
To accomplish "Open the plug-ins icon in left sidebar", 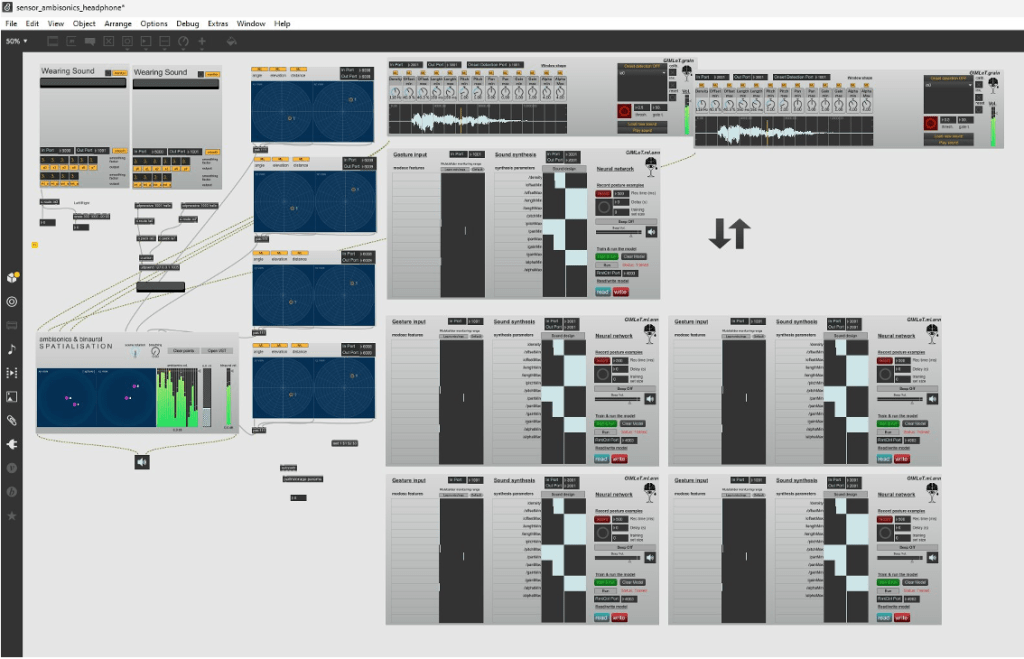I will click(x=12, y=444).
